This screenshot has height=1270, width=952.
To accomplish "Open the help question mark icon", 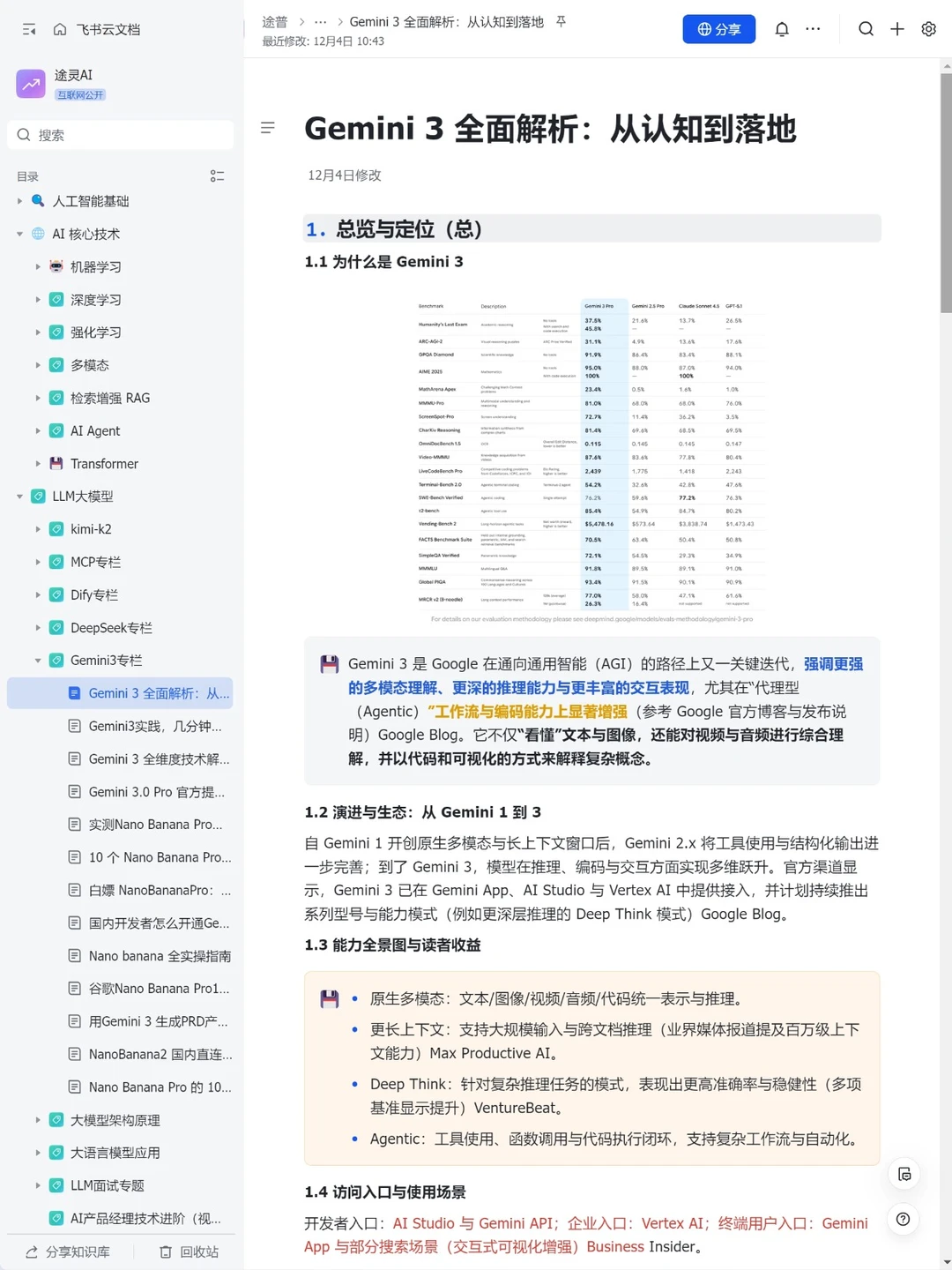I will 904,1219.
